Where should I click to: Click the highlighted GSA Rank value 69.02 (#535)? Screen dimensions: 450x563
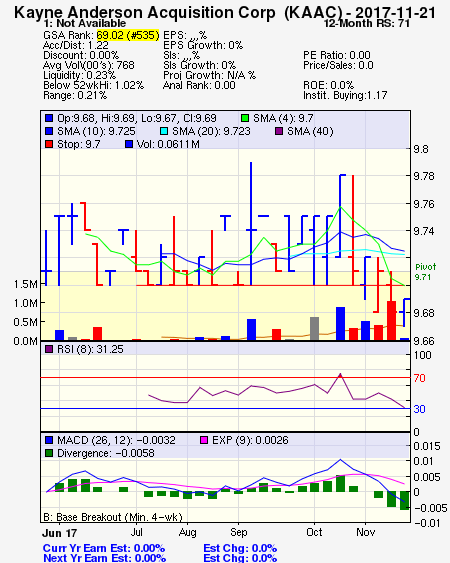128,35
